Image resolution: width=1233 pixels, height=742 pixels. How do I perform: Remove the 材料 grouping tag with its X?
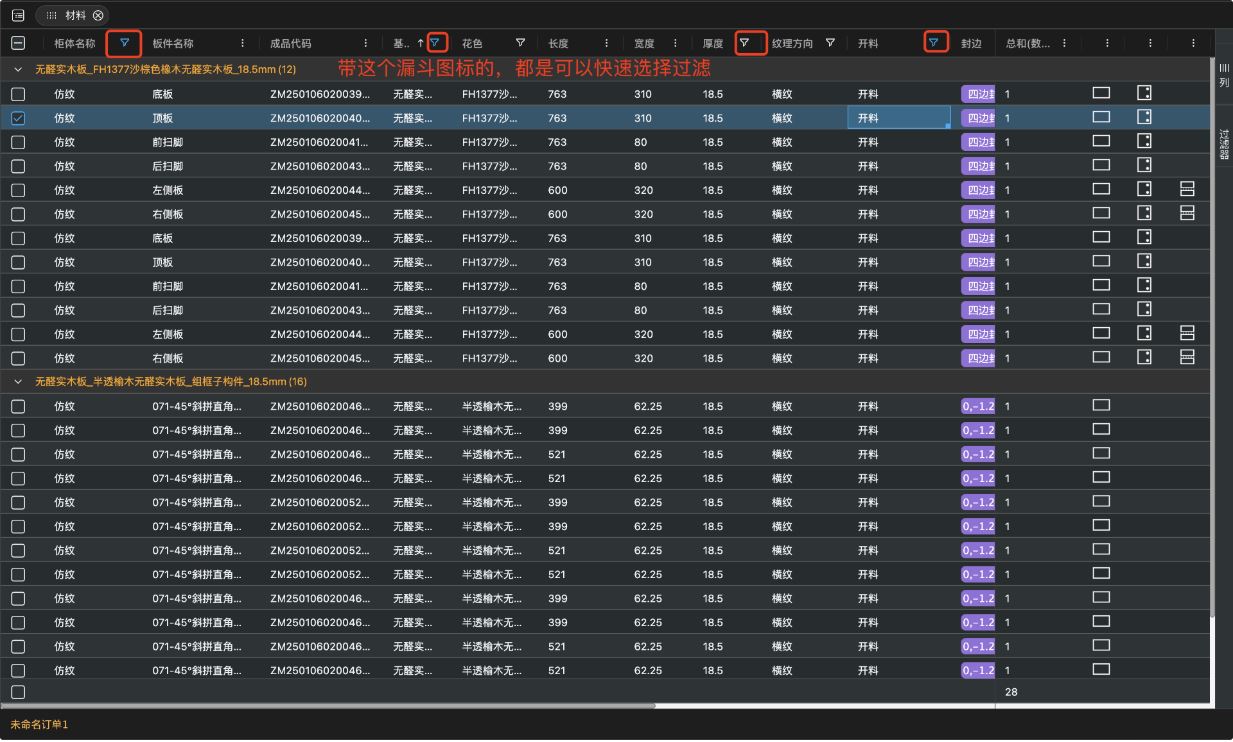tap(98, 16)
